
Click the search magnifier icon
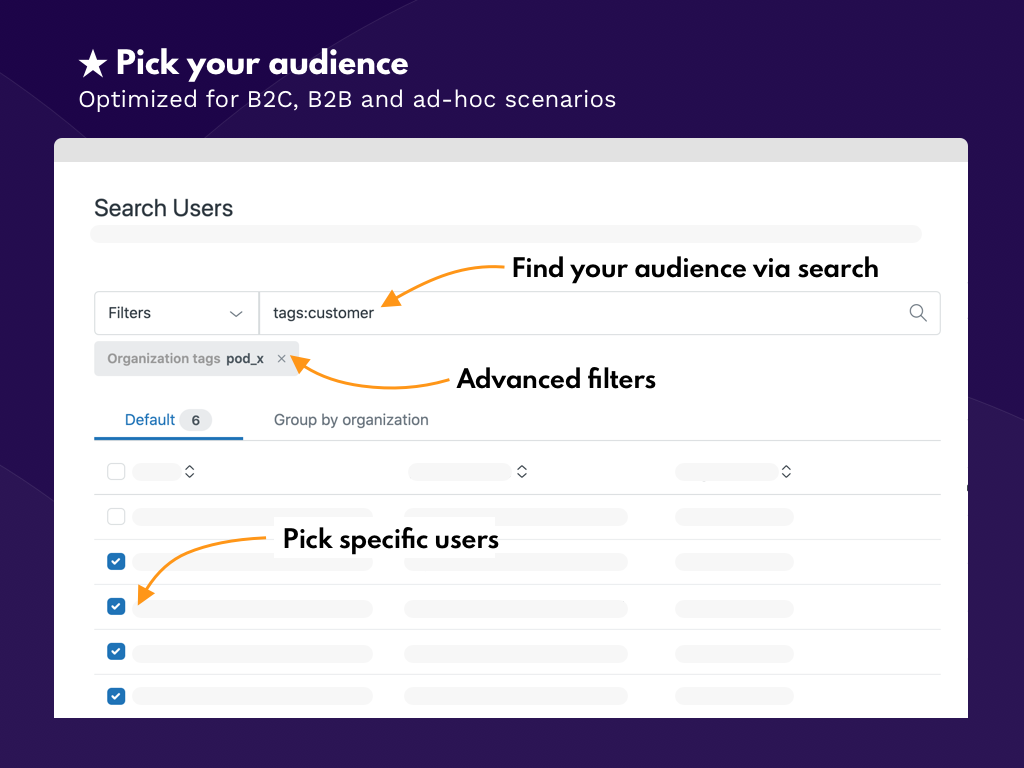tap(917, 313)
